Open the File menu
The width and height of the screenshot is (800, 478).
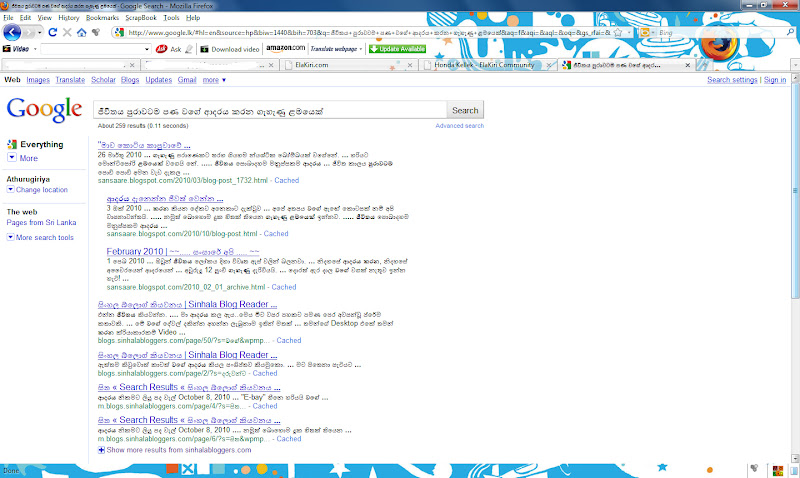pos(8,17)
